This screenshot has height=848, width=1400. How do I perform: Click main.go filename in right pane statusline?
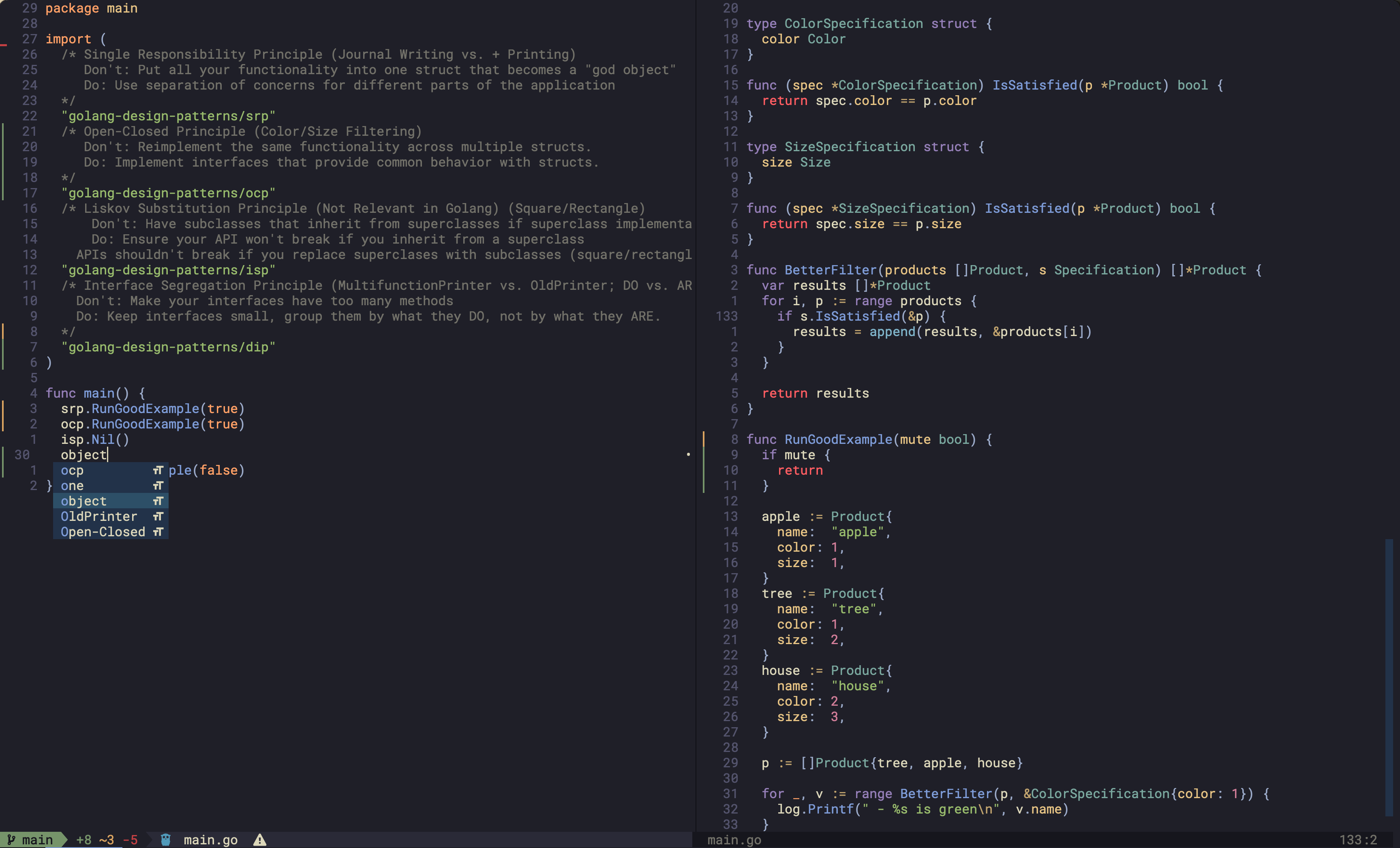(x=734, y=839)
